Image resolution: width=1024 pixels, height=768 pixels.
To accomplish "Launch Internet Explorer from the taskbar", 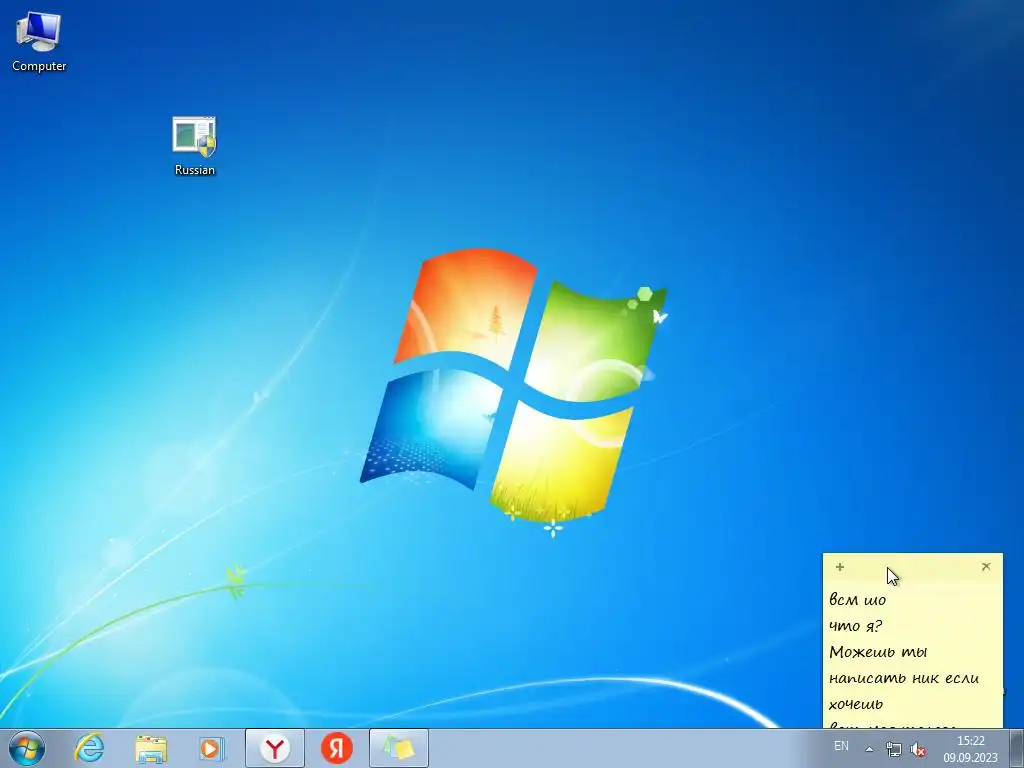I will [89, 748].
